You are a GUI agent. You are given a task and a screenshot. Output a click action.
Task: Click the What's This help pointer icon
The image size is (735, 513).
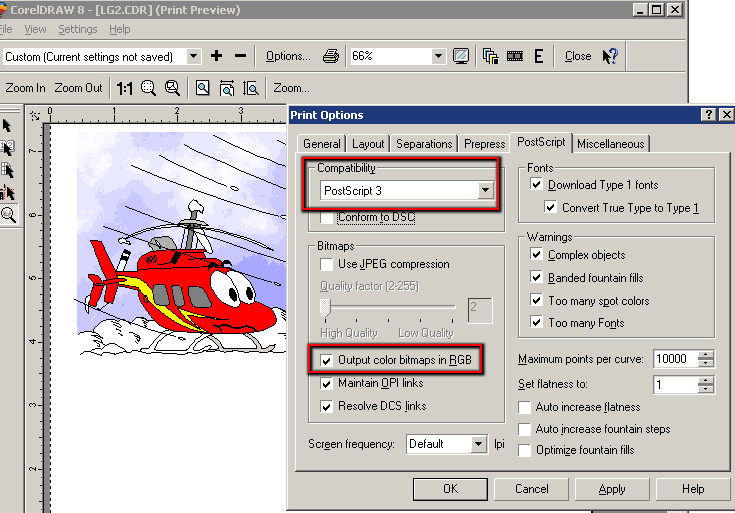[610, 56]
